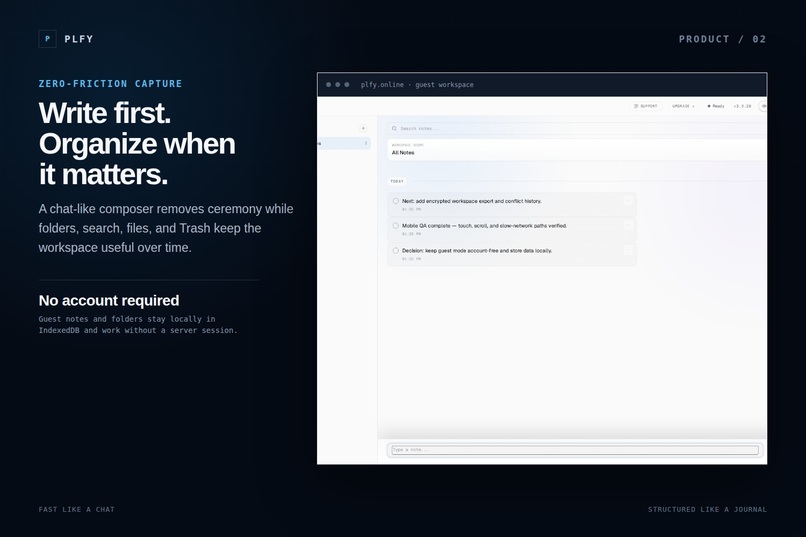The height and width of the screenshot is (537, 806).
Task: Click the 'A chat-like composer removes ceremony' paragraph
Action: [x=166, y=228]
